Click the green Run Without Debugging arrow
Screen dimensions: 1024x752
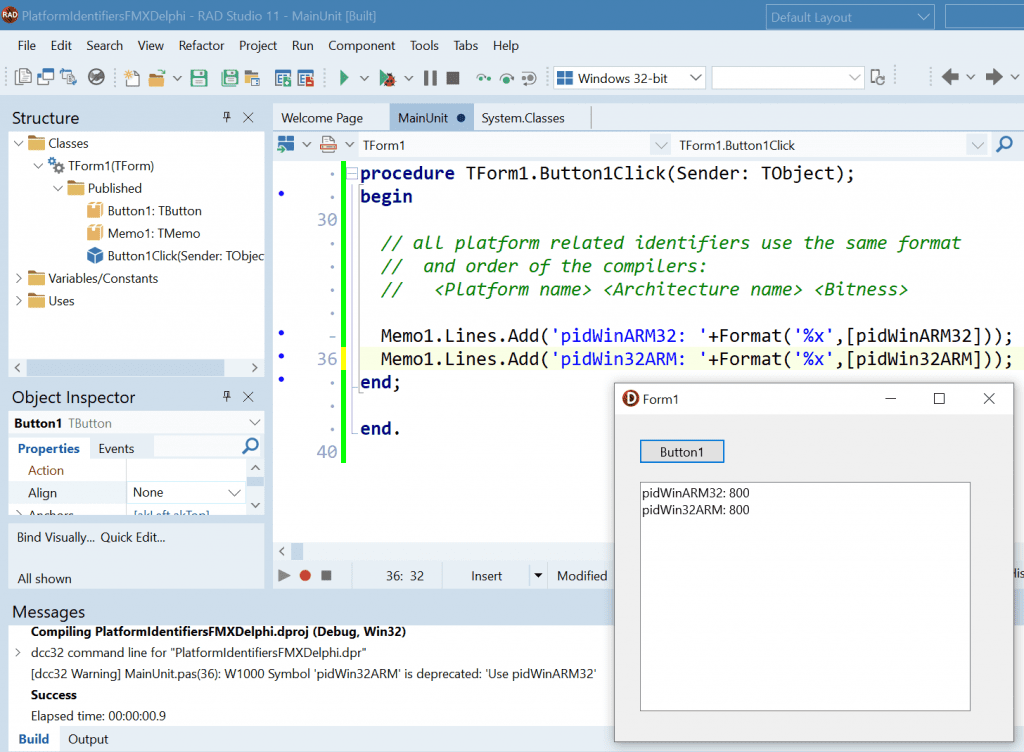click(344, 78)
